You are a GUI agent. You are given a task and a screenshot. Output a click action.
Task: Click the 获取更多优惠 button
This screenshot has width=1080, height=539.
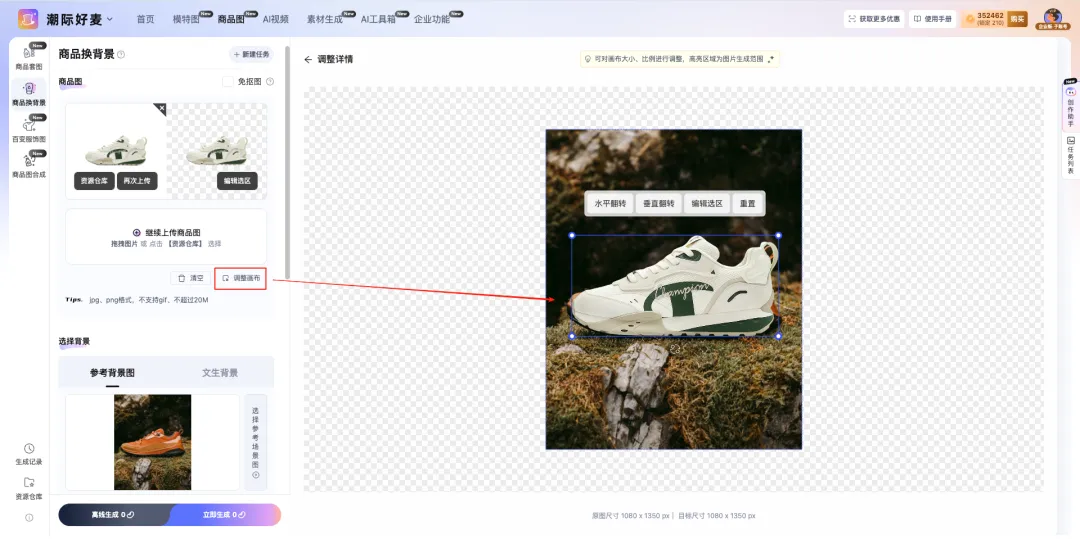[874, 19]
